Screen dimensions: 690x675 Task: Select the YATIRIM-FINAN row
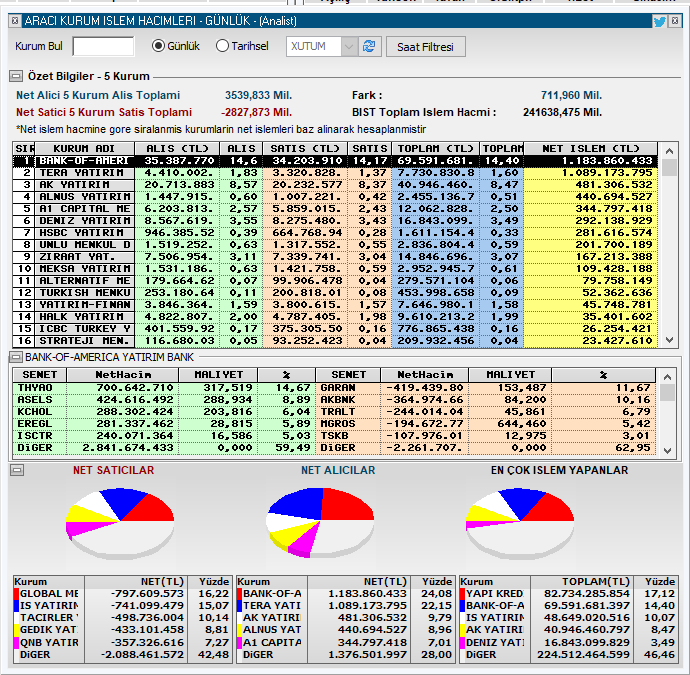(335, 304)
